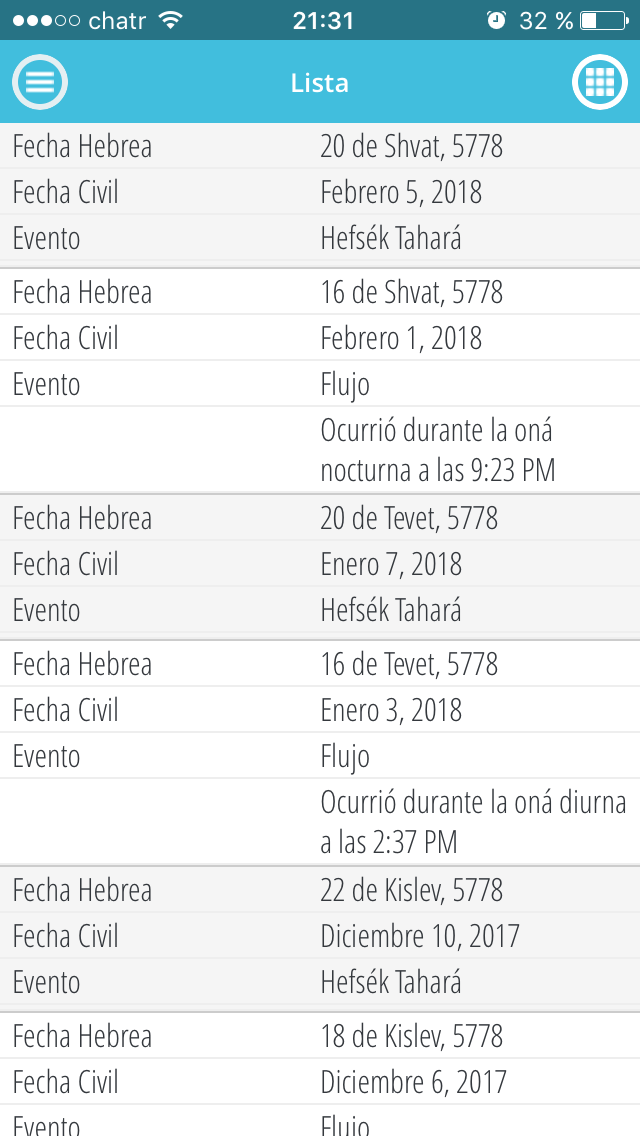
Task: Tap the note about 9:23 PM occurrence
Action: pos(437,450)
